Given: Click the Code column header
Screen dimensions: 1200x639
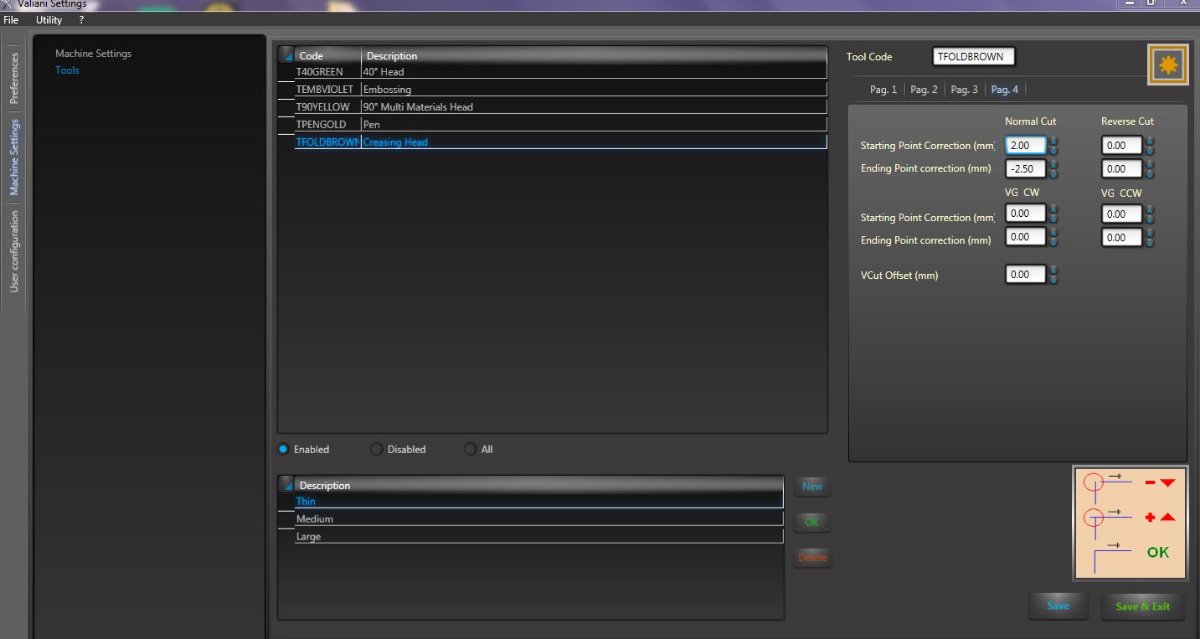Looking at the screenshot, I should (328, 55).
